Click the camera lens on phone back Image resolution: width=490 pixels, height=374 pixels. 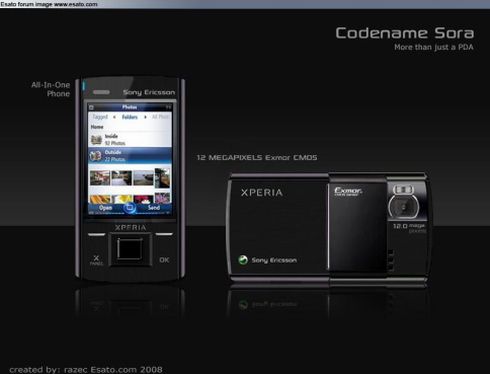point(404,206)
